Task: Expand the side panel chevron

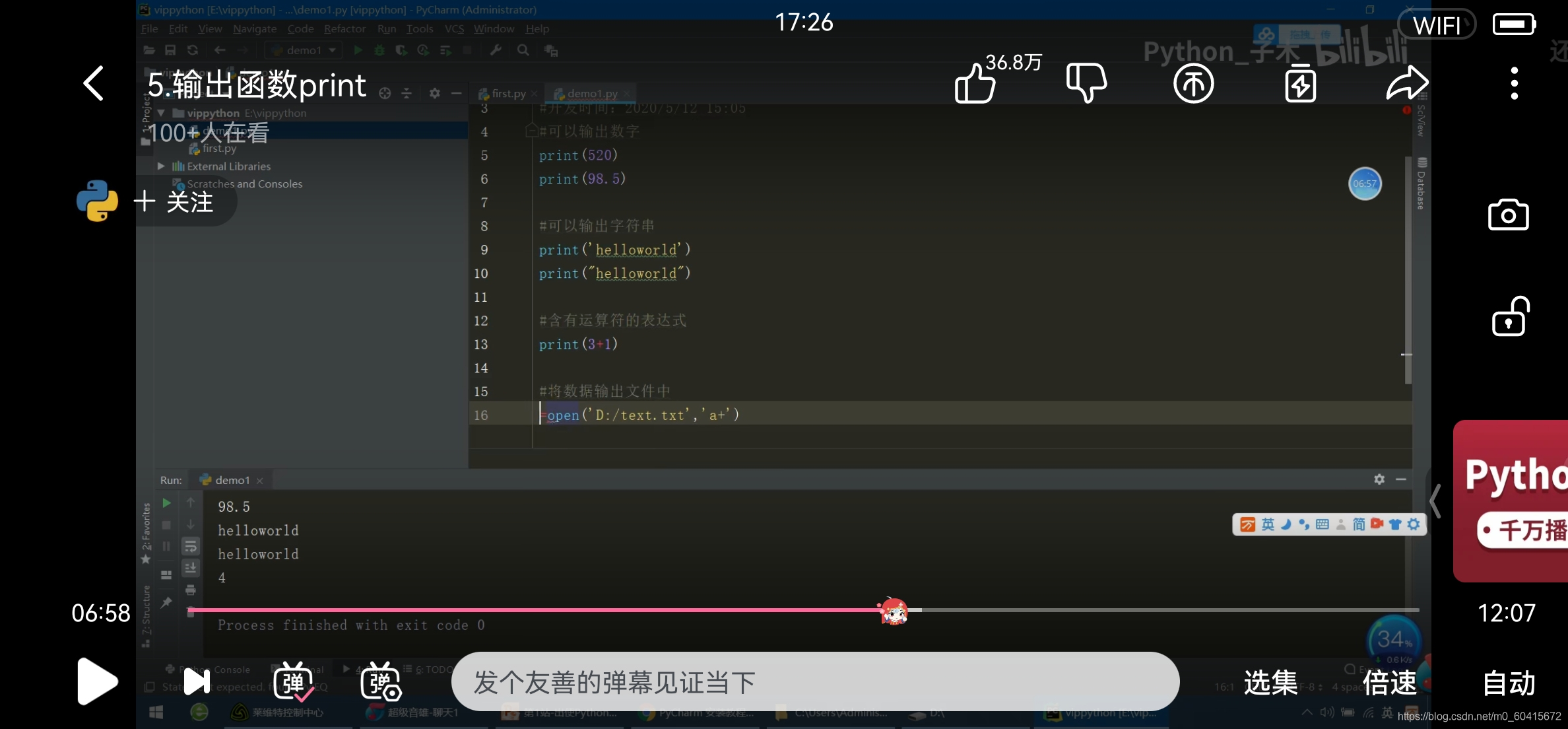Action: click(x=1435, y=501)
